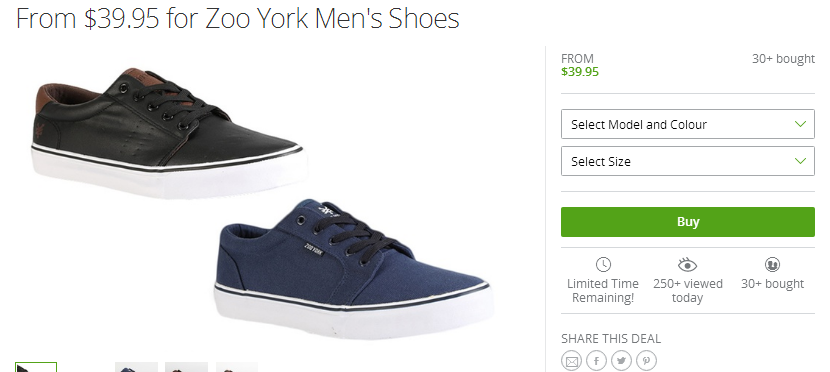Click the green chevron on Model and Colour
The width and height of the screenshot is (830, 372).
800,124
